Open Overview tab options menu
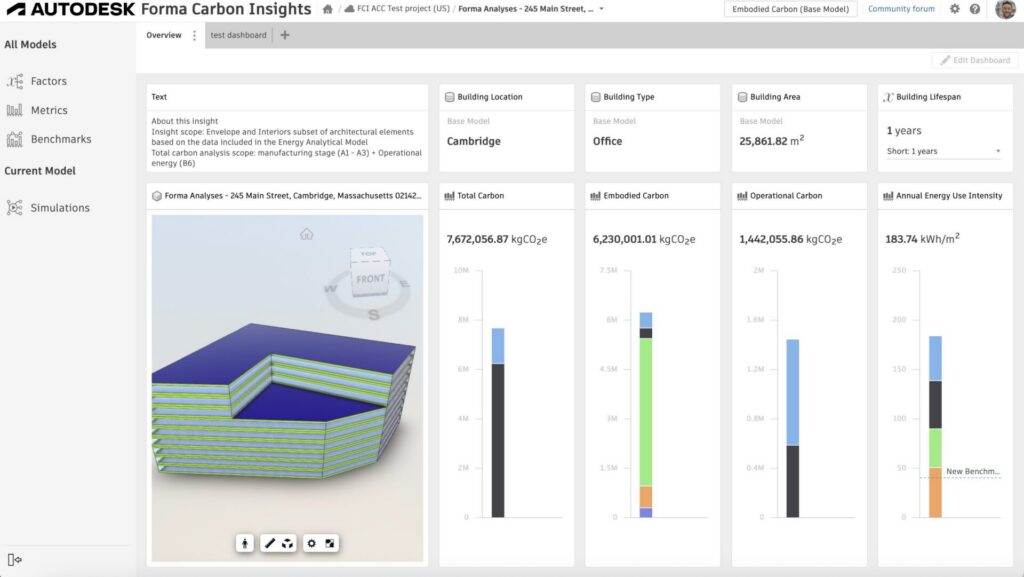The height and width of the screenshot is (577, 1024). coord(194,35)
